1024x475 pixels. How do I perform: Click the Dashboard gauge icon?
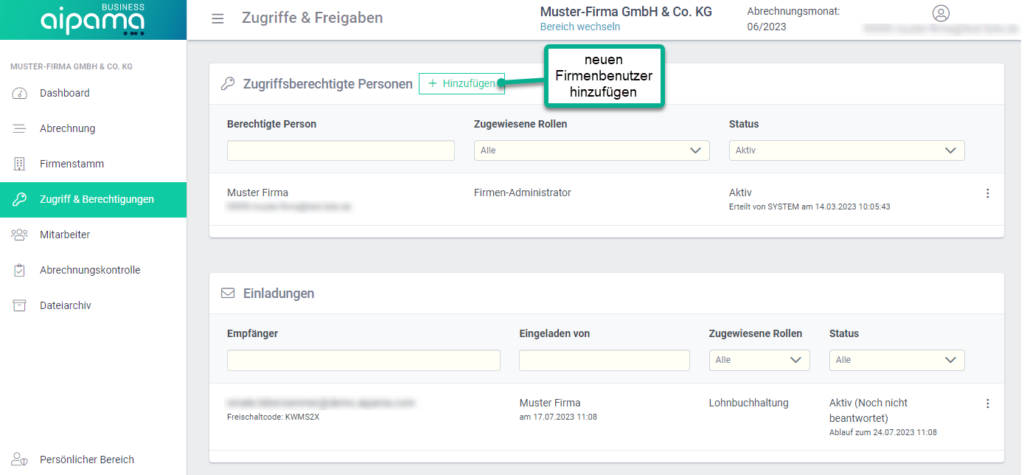19,93
